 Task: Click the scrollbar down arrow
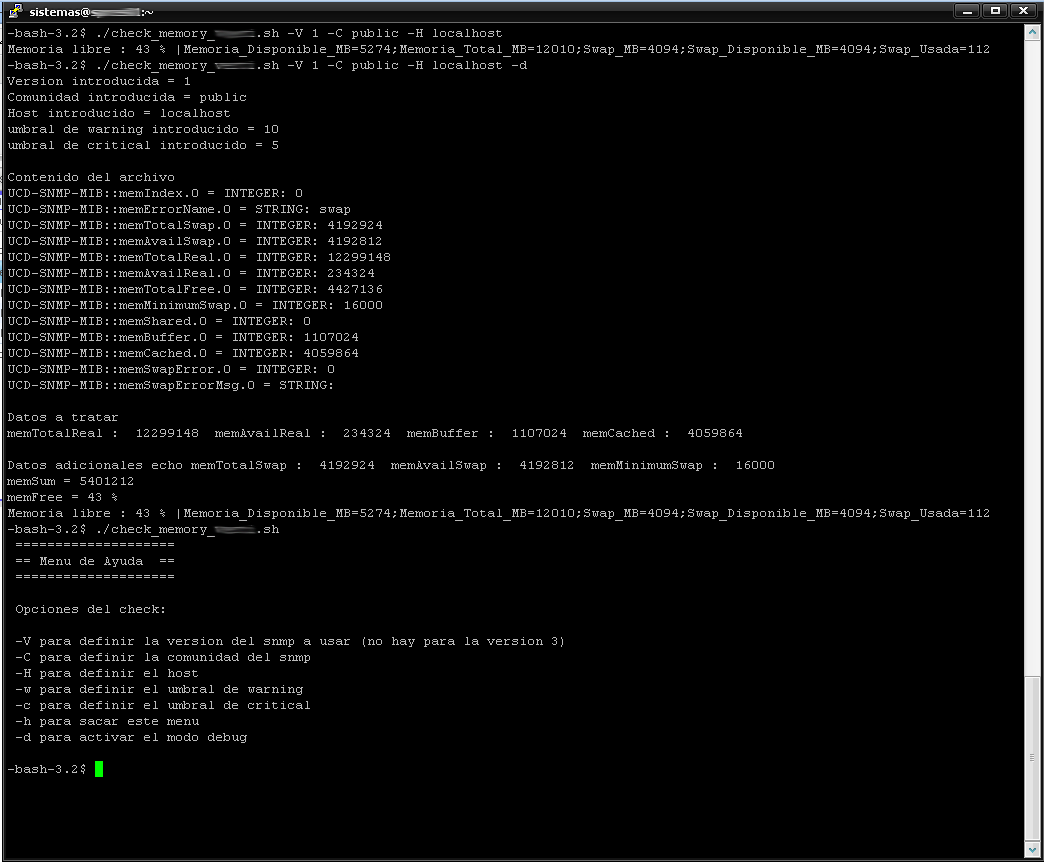1033,849
